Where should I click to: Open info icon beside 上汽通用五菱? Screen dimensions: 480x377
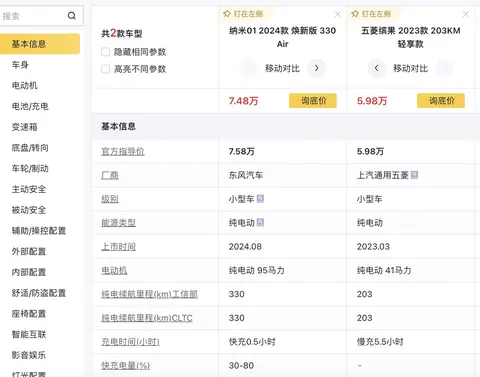414,175
